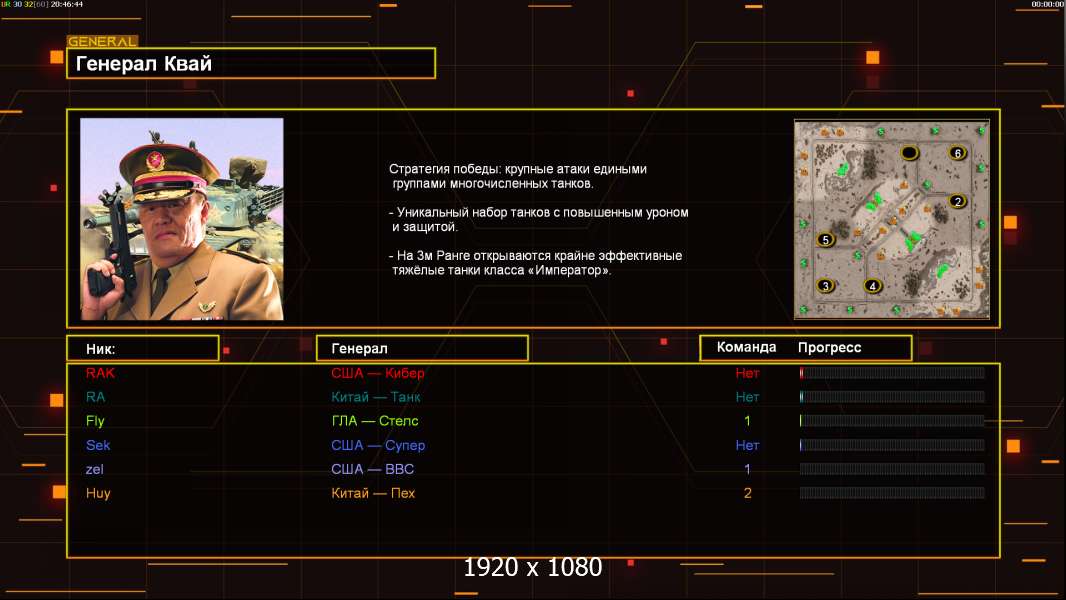Click RAK's loading progress bar
Image resolution: width=1066 pixels, height=600 pixels.
[x=892, y=372]
